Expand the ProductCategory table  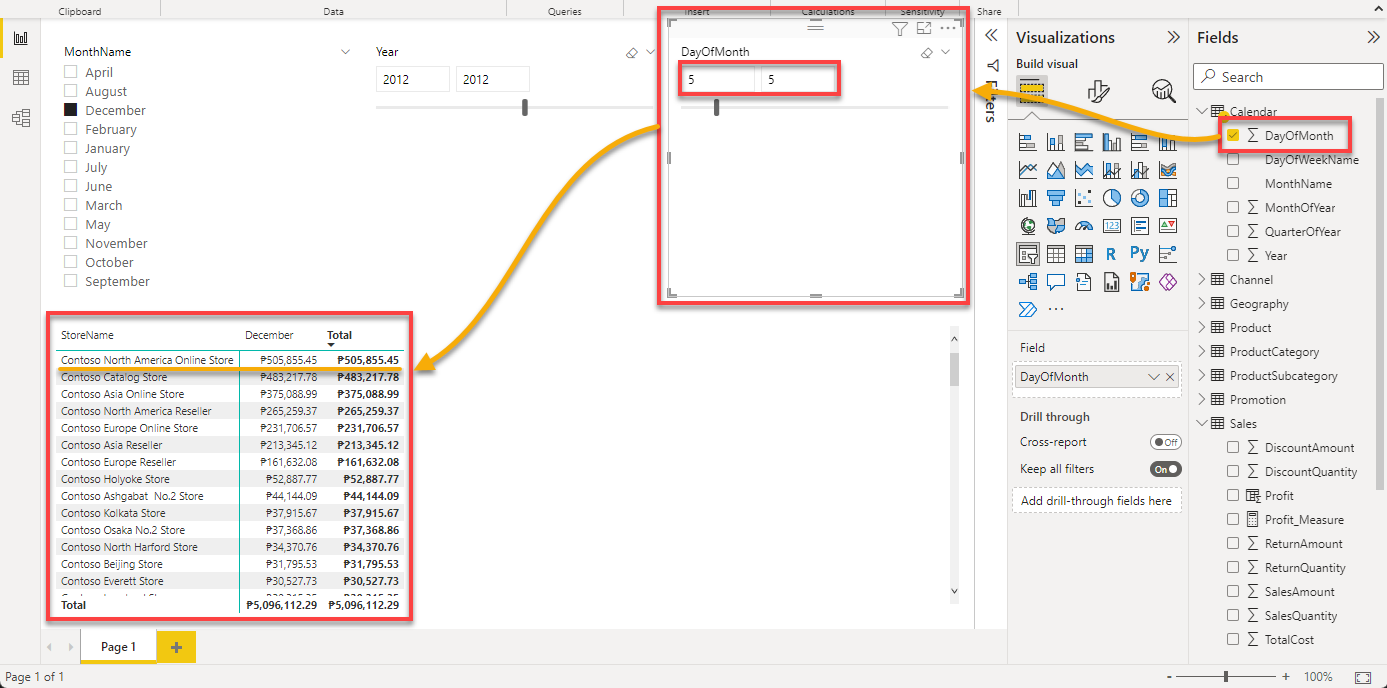click(x=1202, y=351)
